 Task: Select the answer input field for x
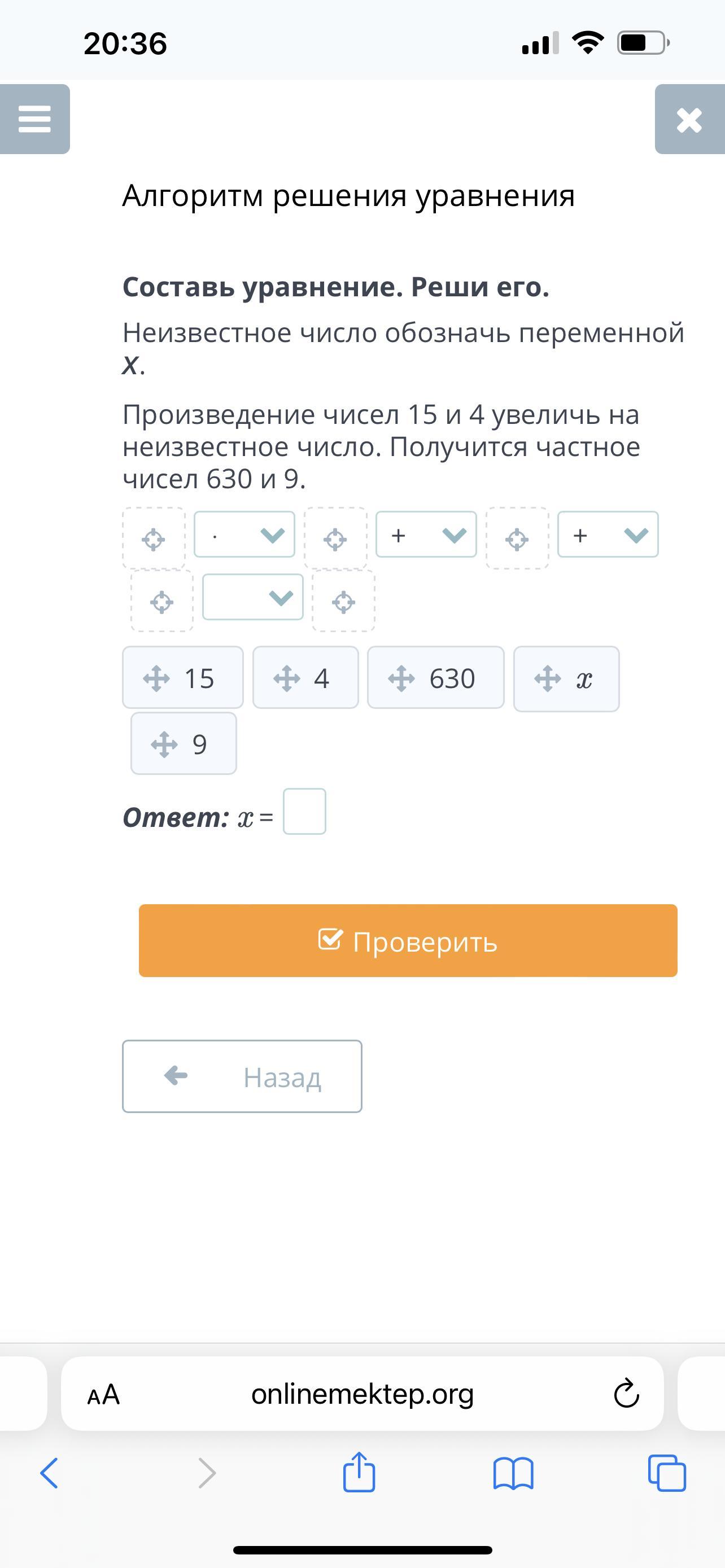pos(304,812)
